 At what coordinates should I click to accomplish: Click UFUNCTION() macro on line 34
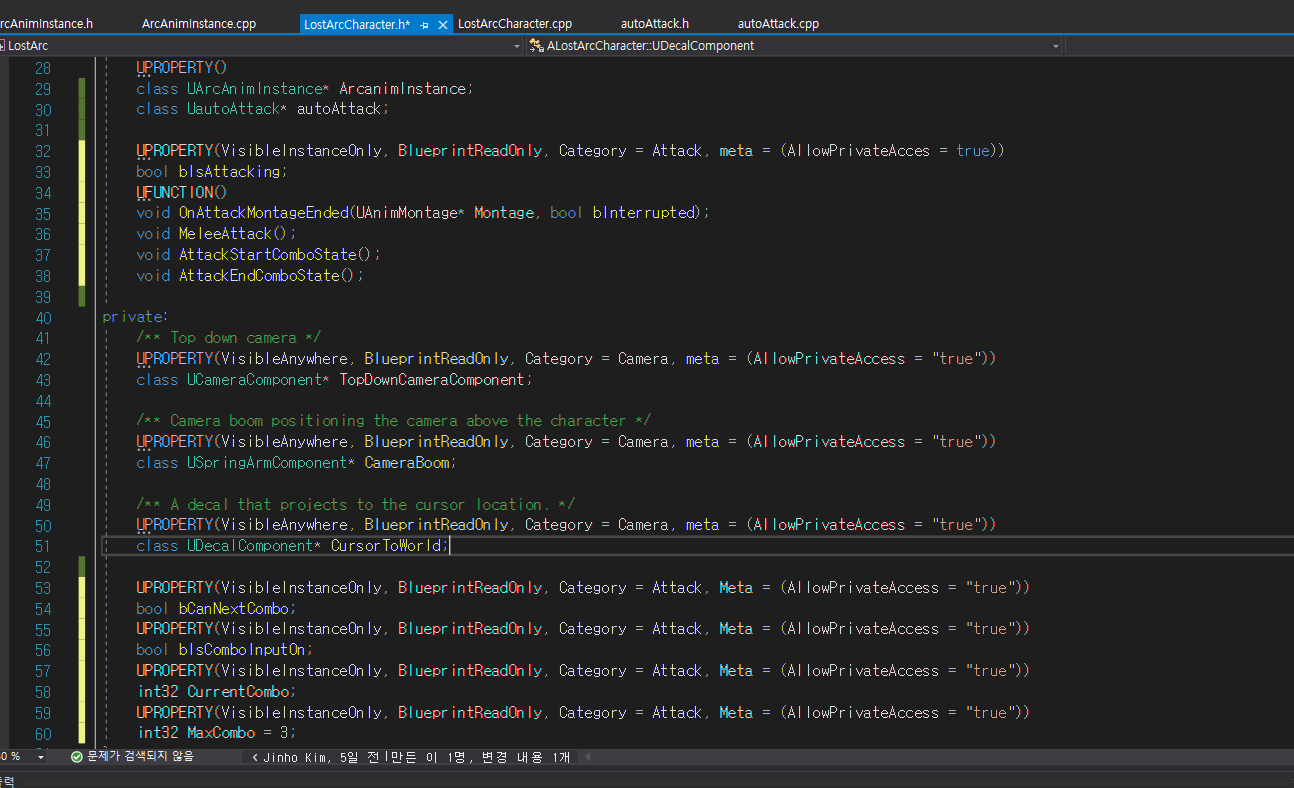pos(182,192)
